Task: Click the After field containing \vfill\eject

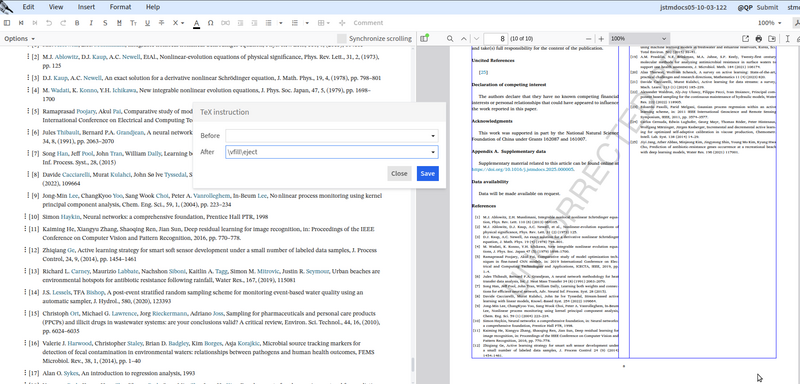Action: 332,152
